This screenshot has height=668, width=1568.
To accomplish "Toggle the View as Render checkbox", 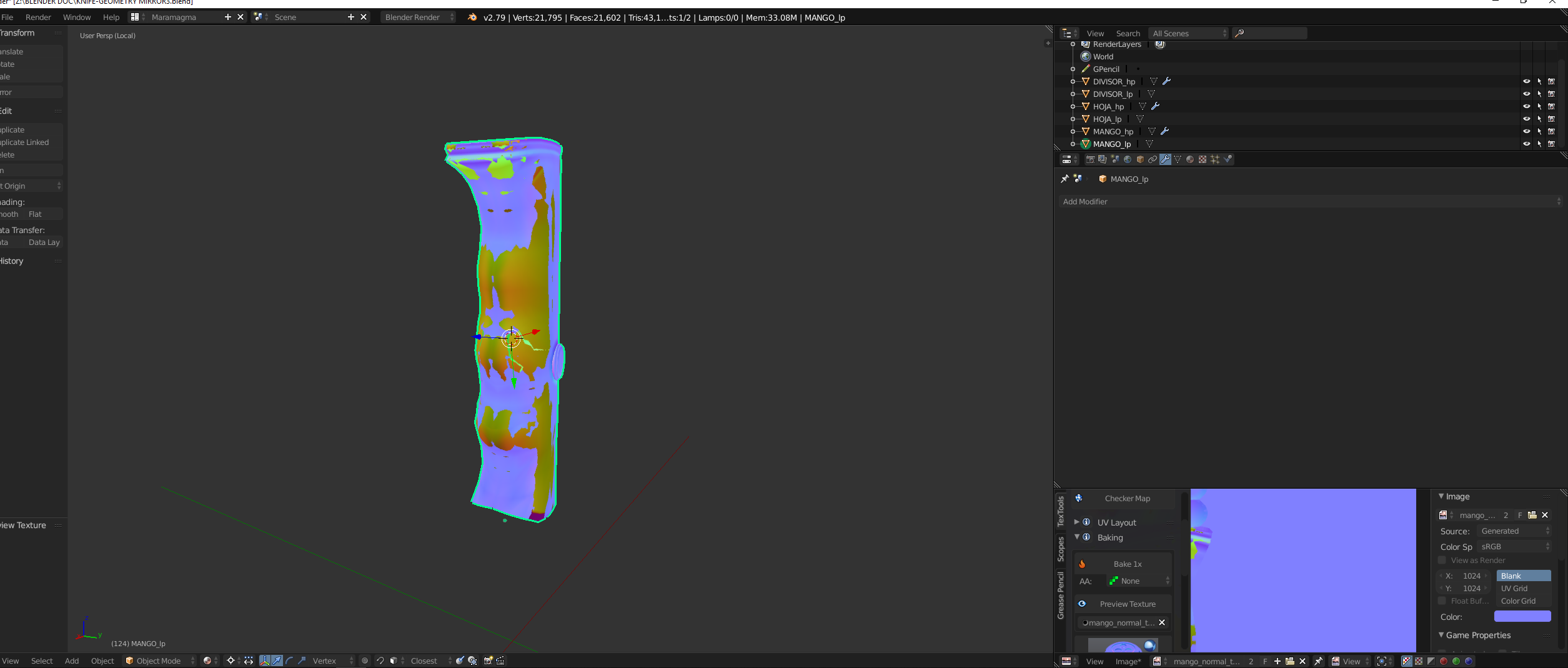I will pos(1442,561).
